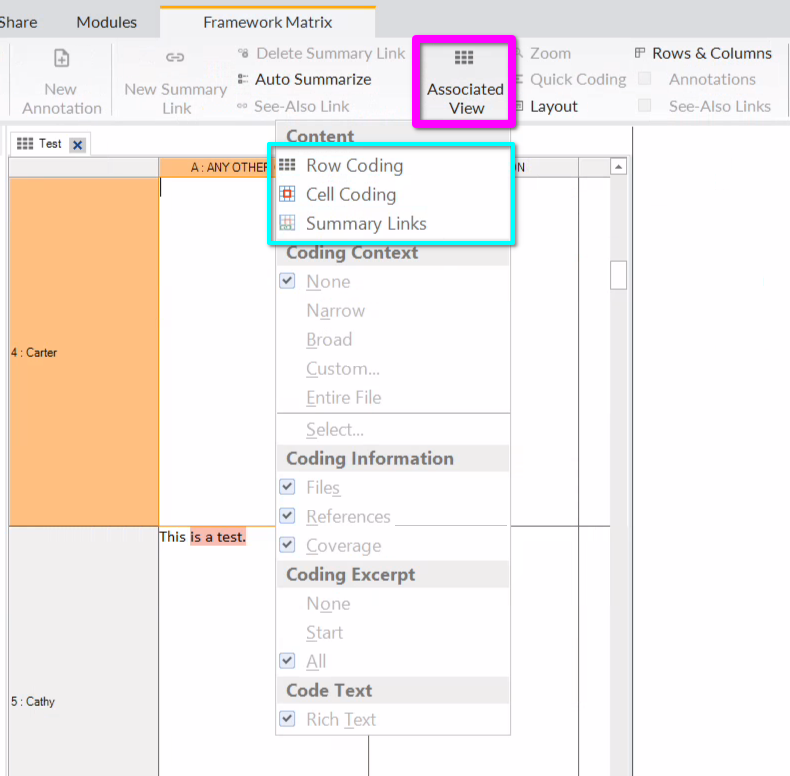The width and height of the screenshot is (790, 776).
Task: Uncheck Coverage under Coding Information
Action: 288,545
